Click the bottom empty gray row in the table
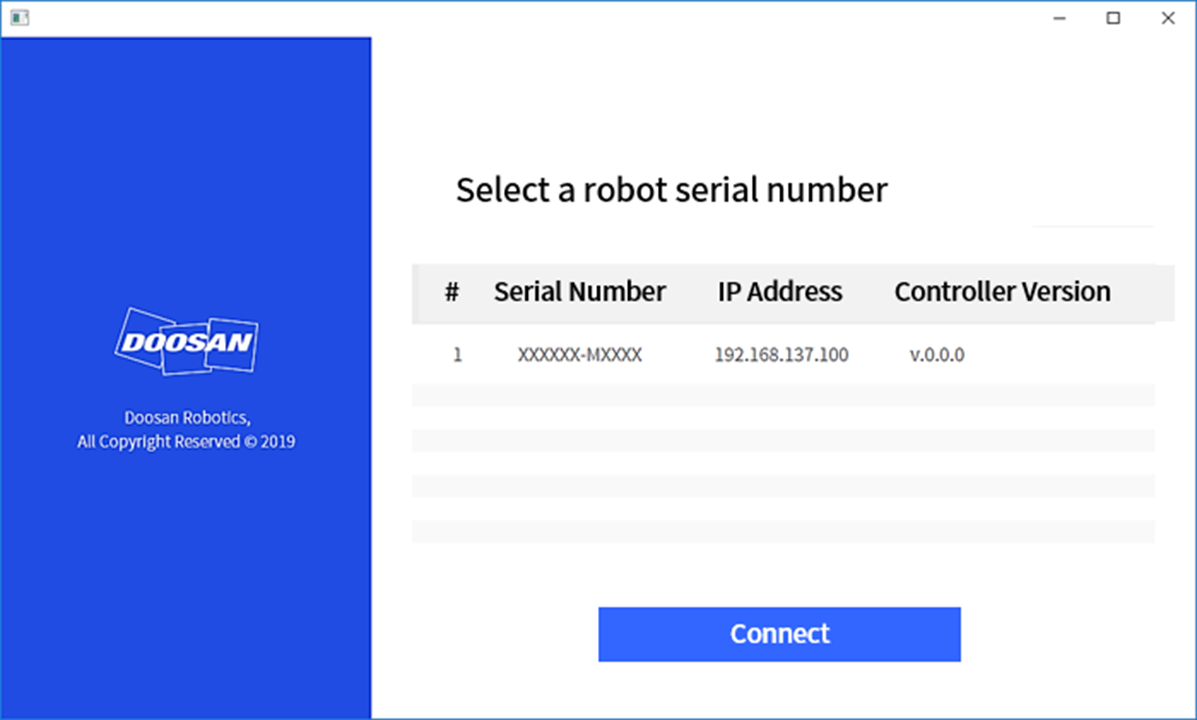Screen dimensions: 1197x720 click(x=783, y=531)
